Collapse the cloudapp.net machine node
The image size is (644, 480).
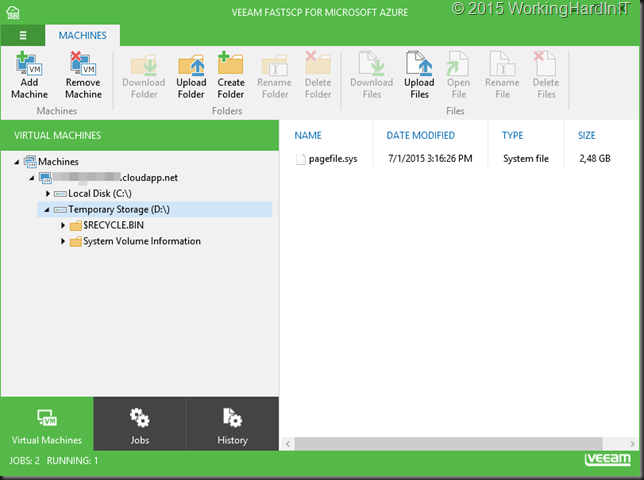[32, 178]
